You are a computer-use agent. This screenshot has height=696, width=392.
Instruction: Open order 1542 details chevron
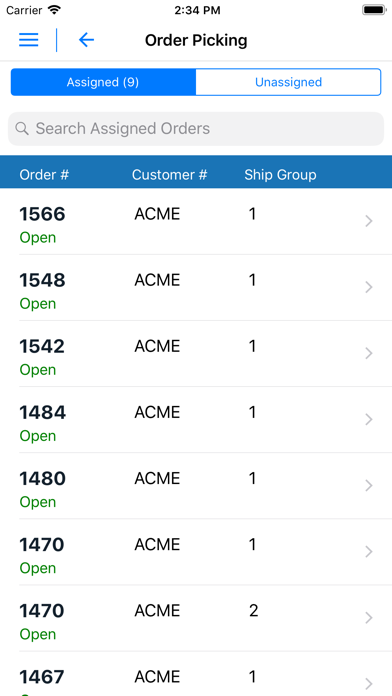(x=368, y=353)
